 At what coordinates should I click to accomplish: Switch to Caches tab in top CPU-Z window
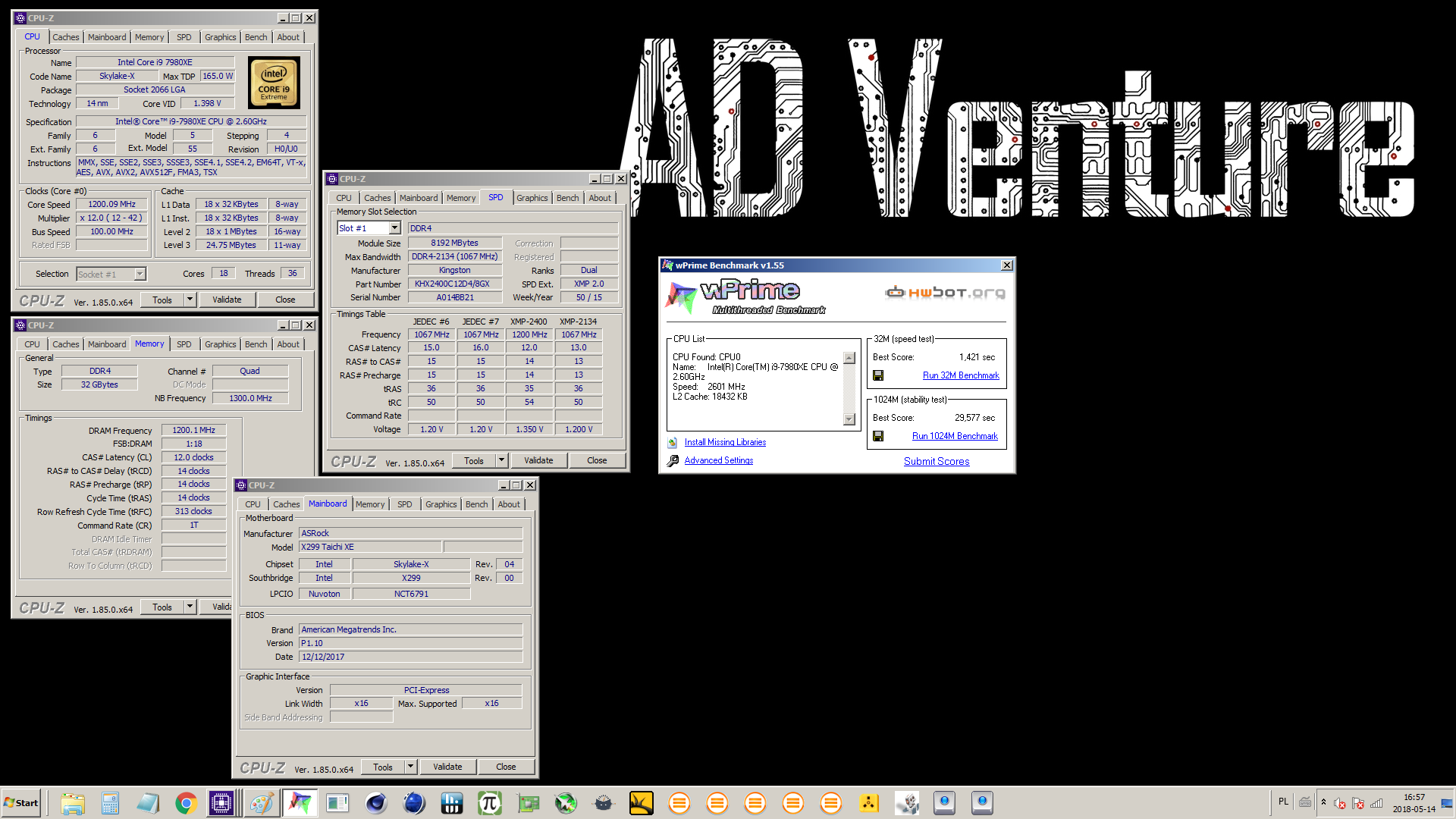[x=65, y=37]
